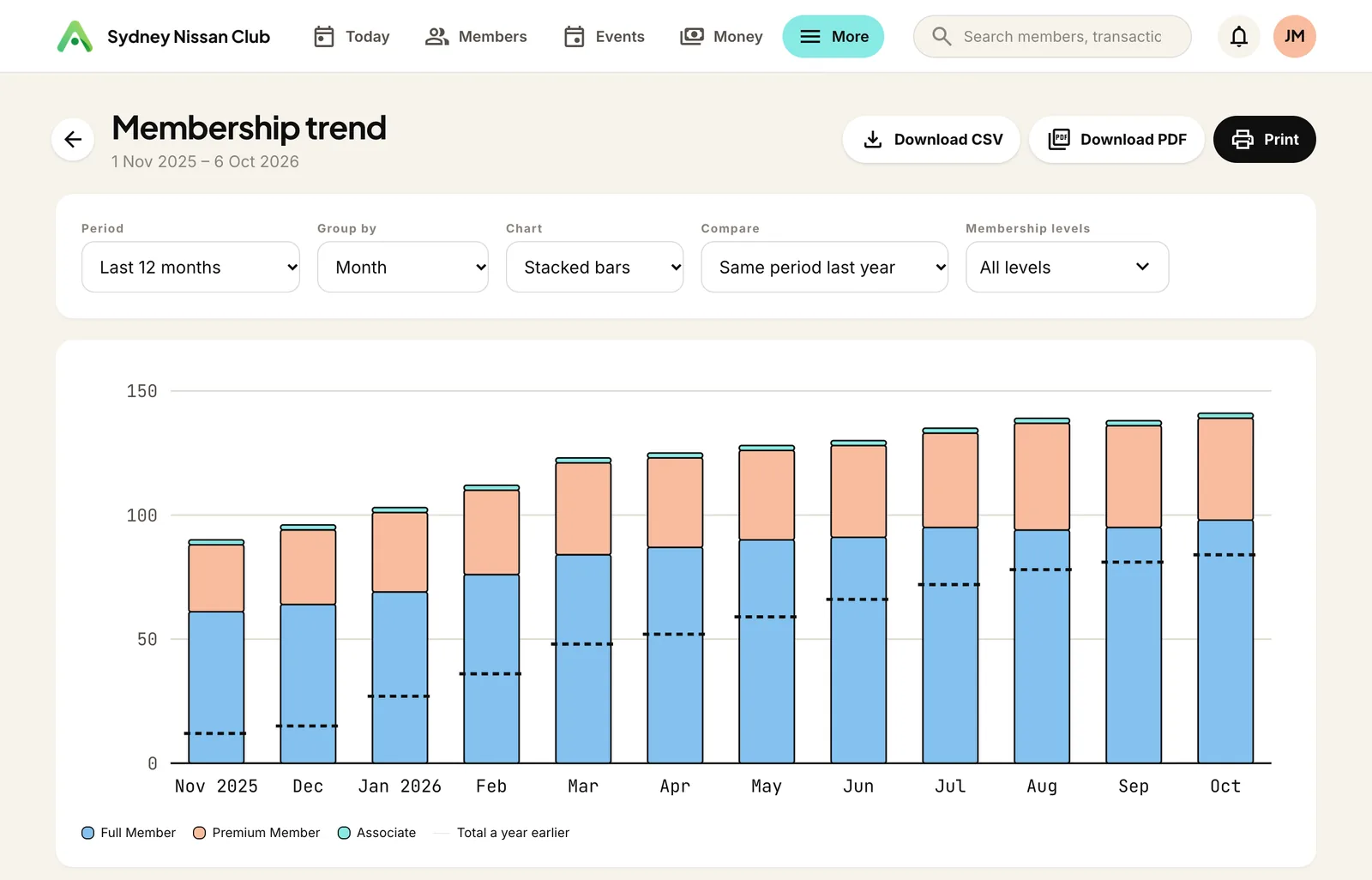
Task: Click the Sydney Nissan Club title text
Action: (x=189, y=37)
